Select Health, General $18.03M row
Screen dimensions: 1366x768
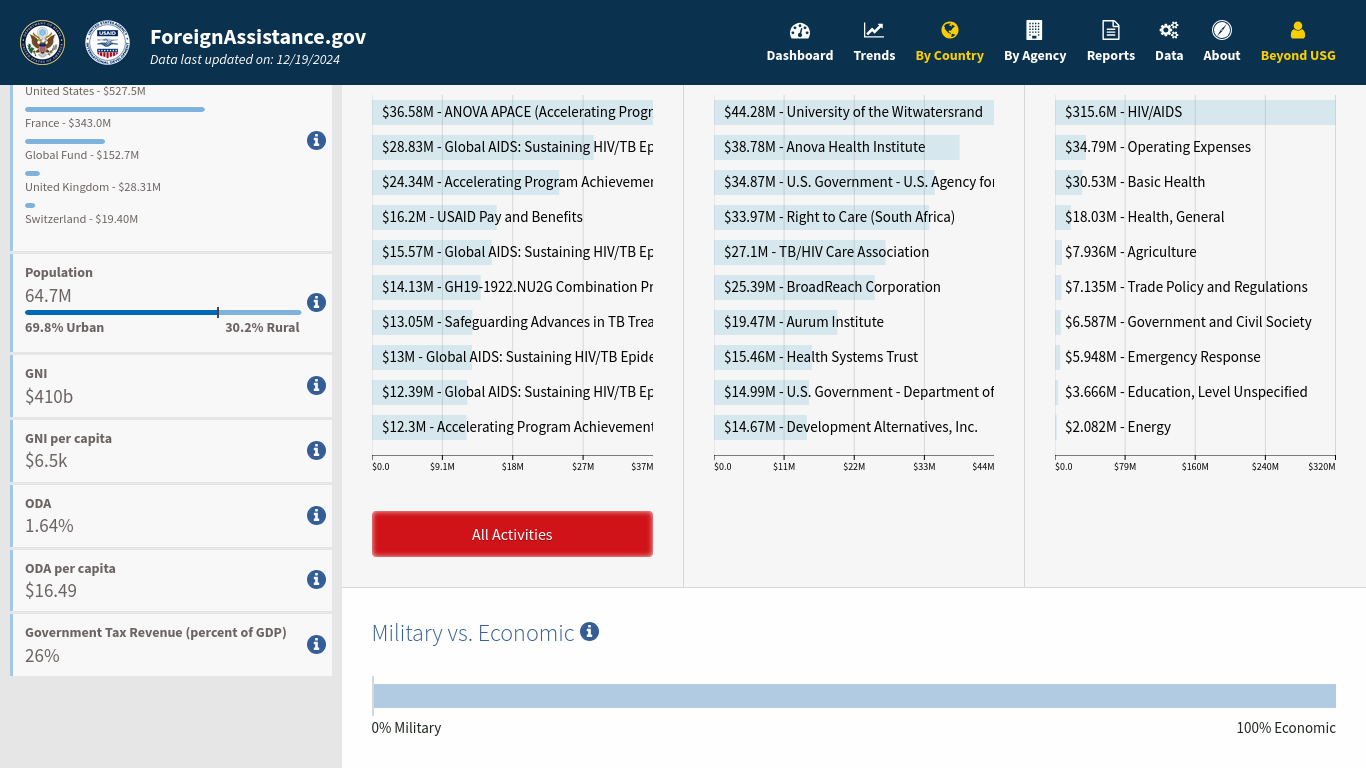[x=1195, y=217]
